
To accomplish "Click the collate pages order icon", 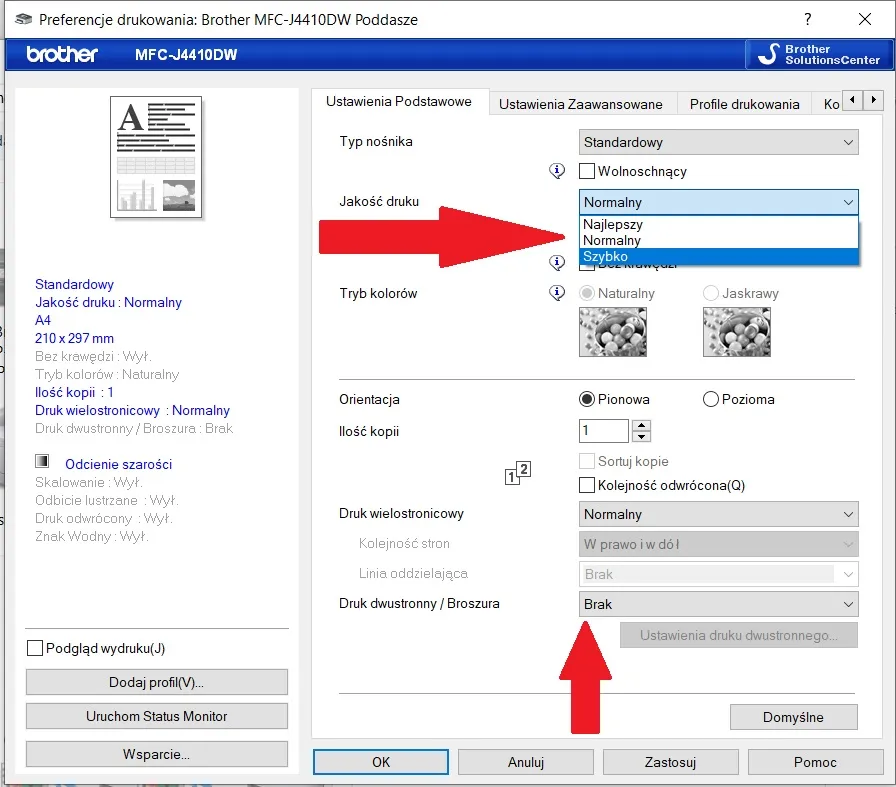I will pos(517,473).
